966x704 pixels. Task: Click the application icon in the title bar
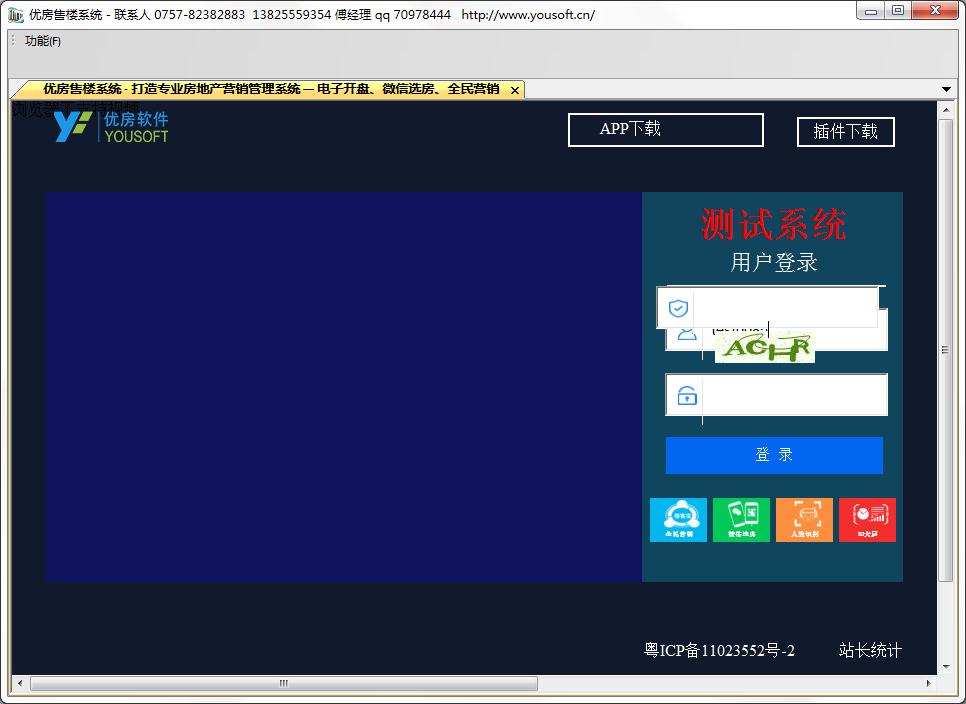(16, 14)
